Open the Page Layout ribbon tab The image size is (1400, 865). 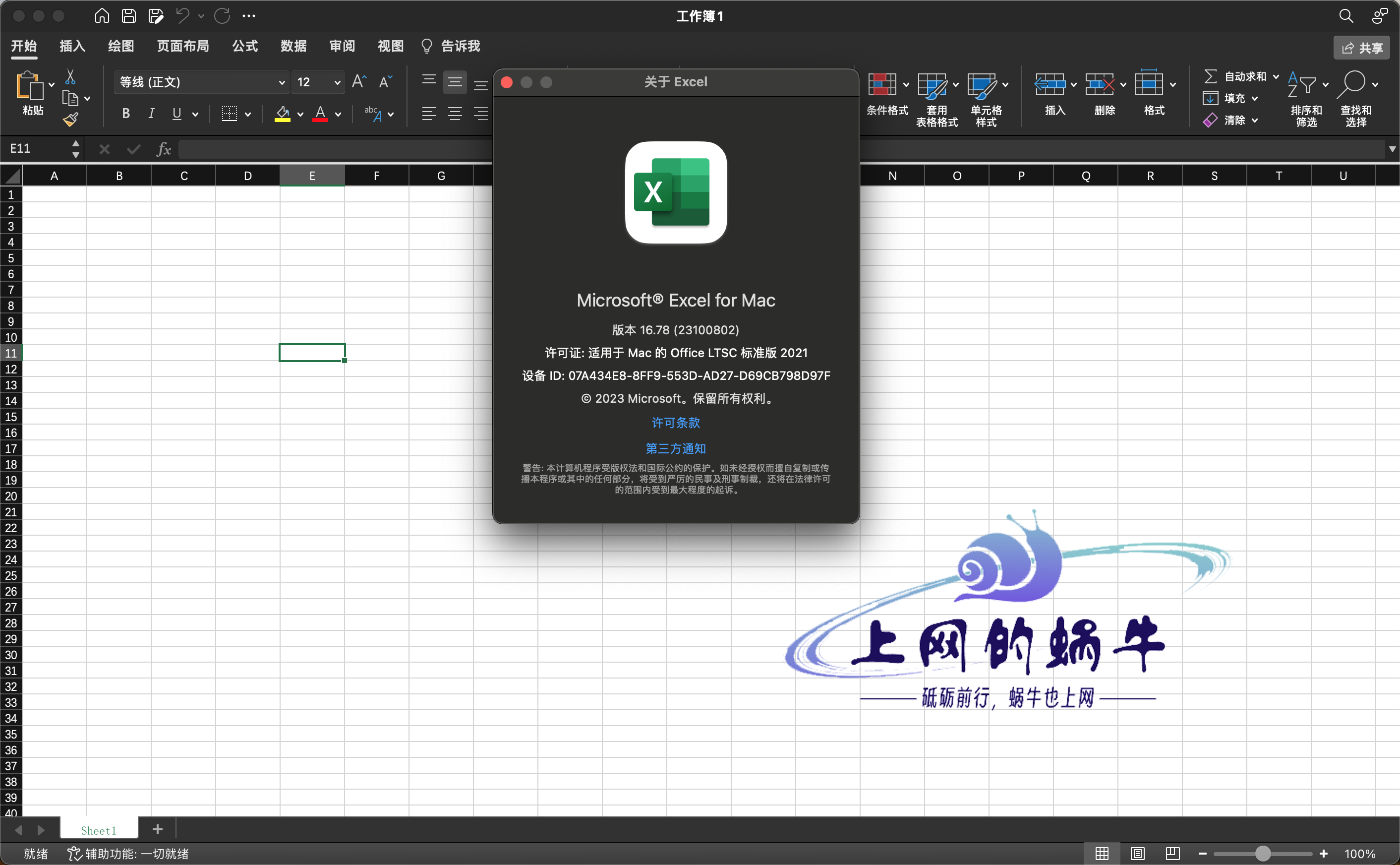183,46
